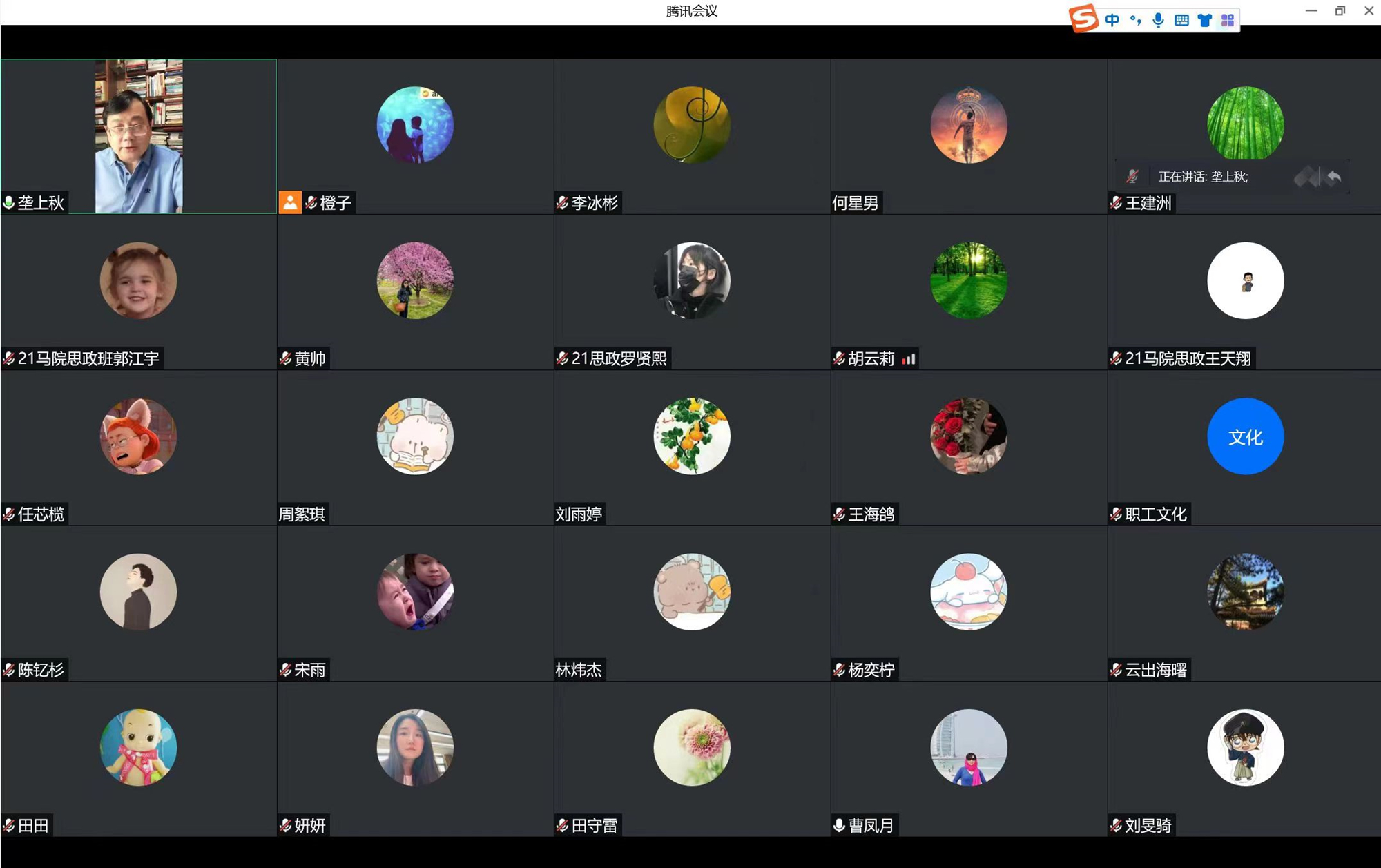Select blue 文化 avatar circle
The height and width of the screenshot is (868, 1381).
point(1246,436)
